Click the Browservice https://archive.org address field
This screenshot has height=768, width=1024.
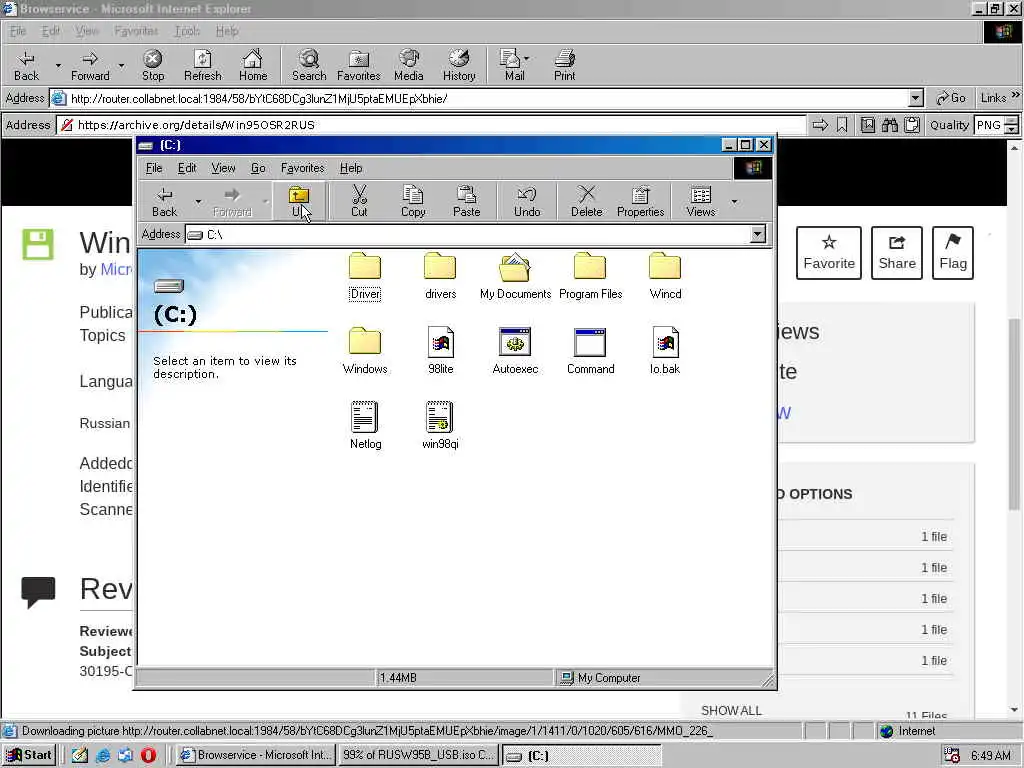point(431,125)
